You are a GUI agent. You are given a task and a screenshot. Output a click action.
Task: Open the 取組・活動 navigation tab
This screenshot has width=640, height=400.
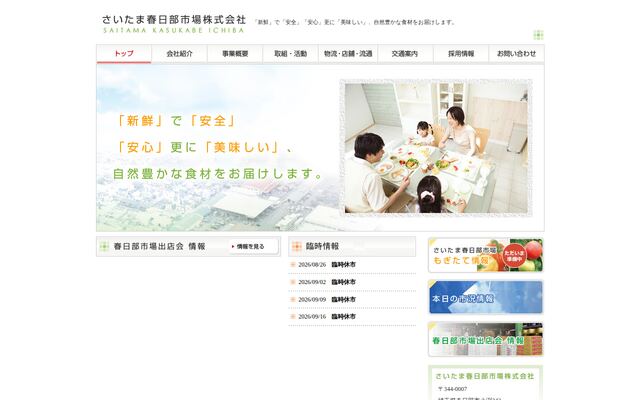(291, 53)
